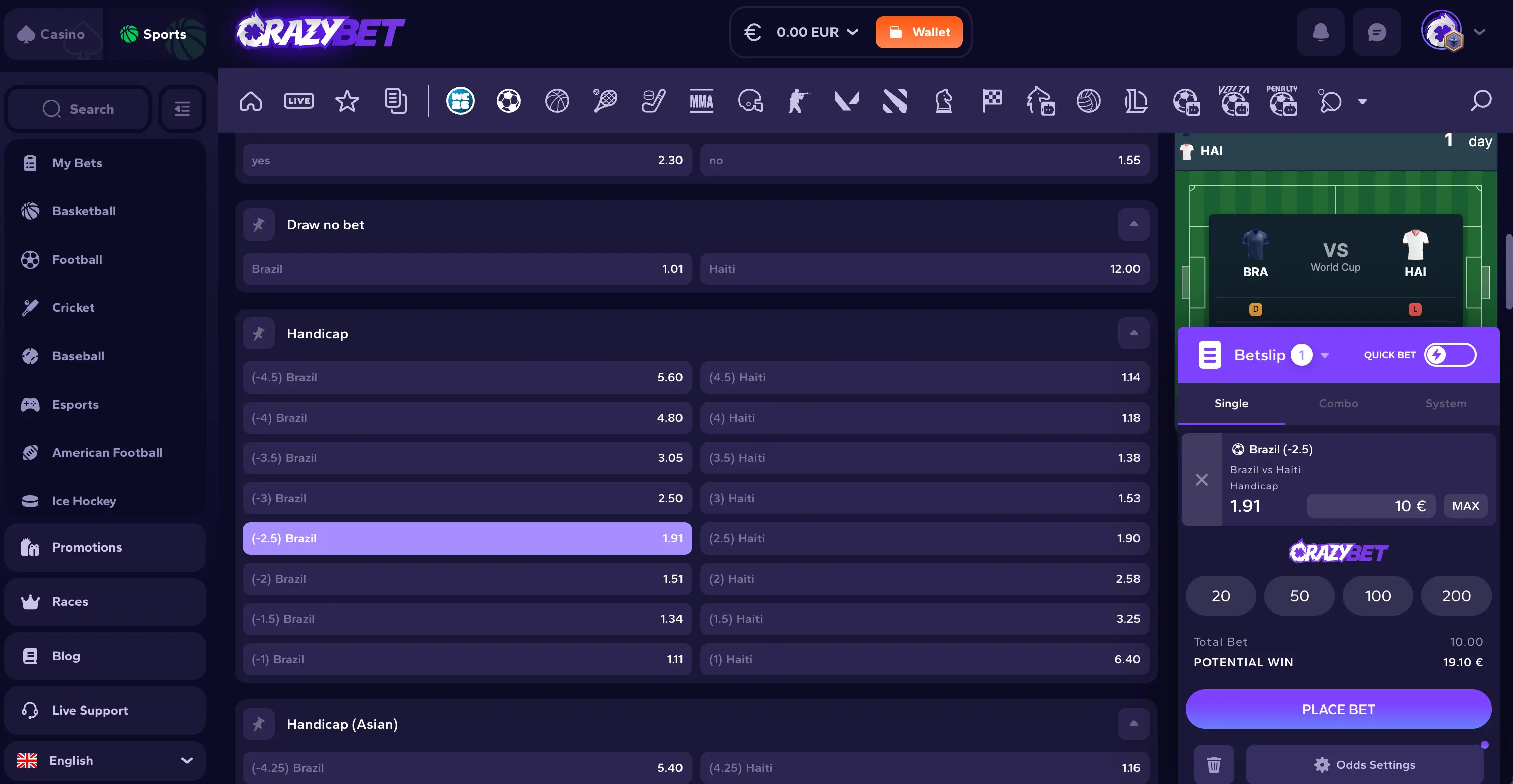Open bet history documents icon
1513x784 pixels.
pos(395,101)
